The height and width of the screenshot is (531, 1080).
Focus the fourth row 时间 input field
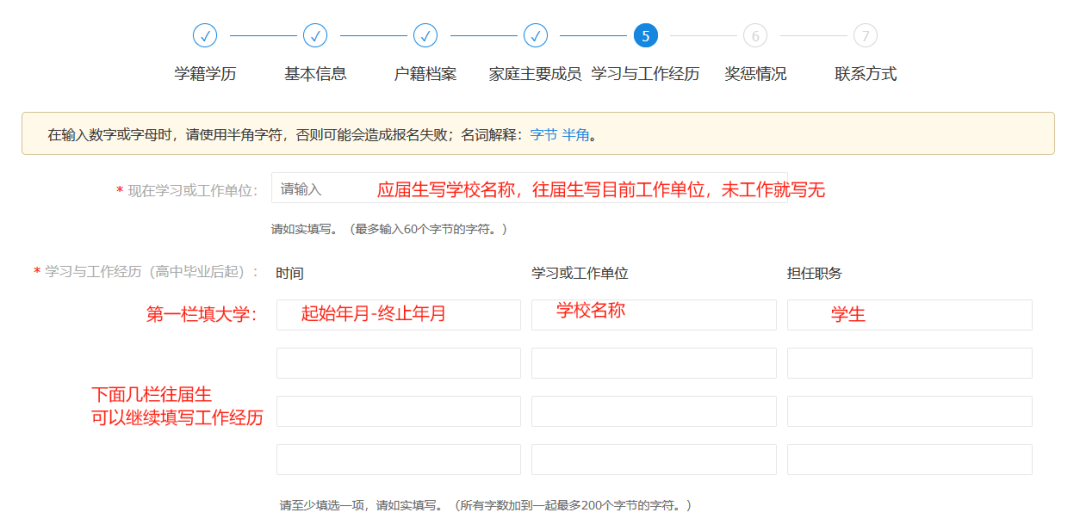(x=398, y=459)
